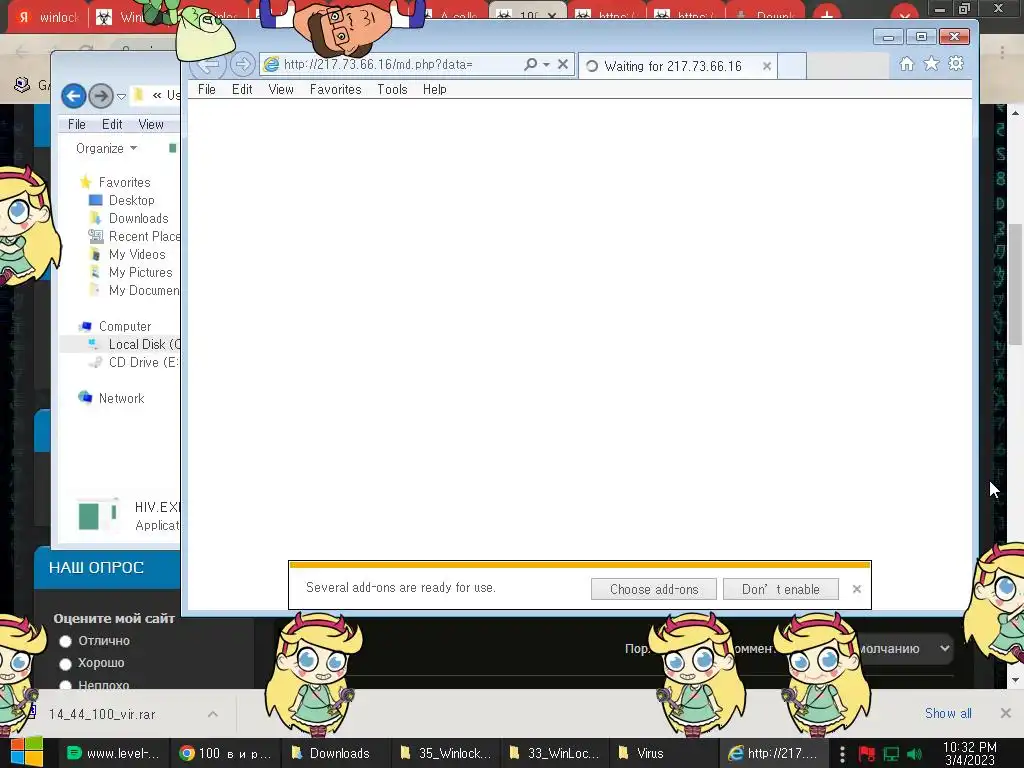Screen dimensions: 1024x768
Task: Open Chrome three-dot menu
Action: pyautogui.click(x=1002, y=50)
